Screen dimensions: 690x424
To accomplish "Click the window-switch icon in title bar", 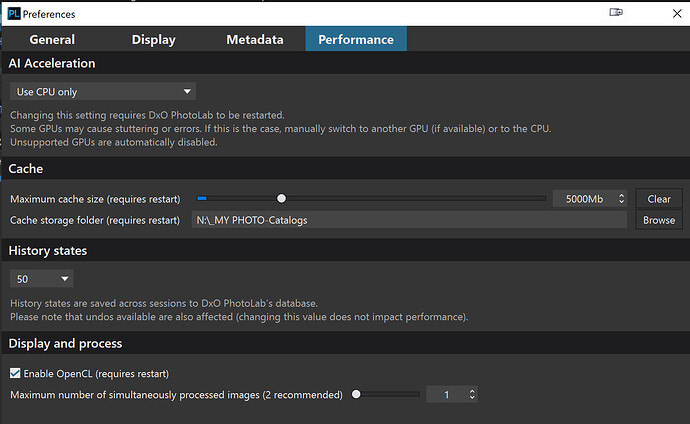I will [615, 14].
